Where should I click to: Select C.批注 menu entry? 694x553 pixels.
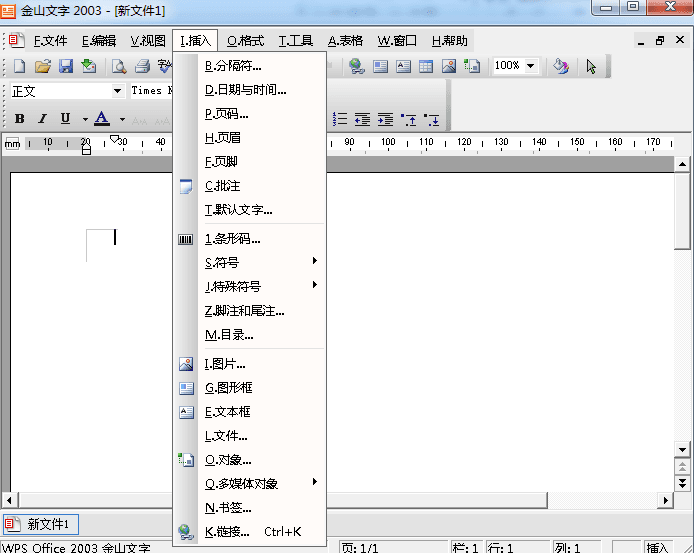pyautogui.click(x=251, y=186)
